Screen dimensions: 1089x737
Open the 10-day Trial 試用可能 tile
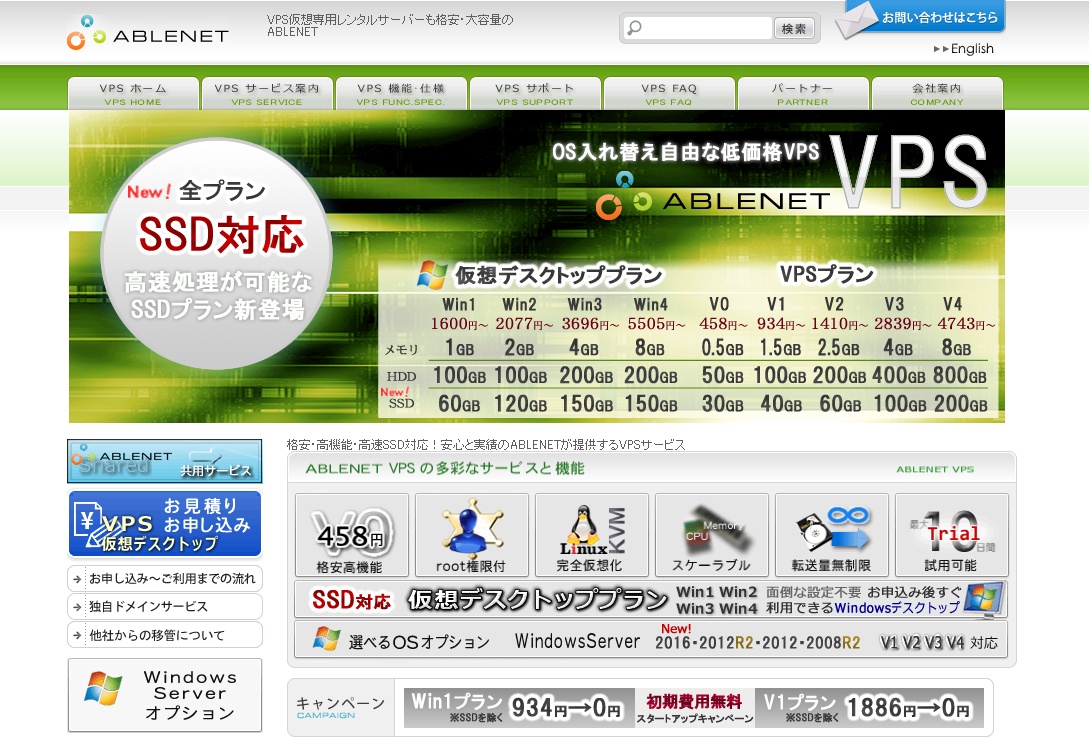pos(951,535)
